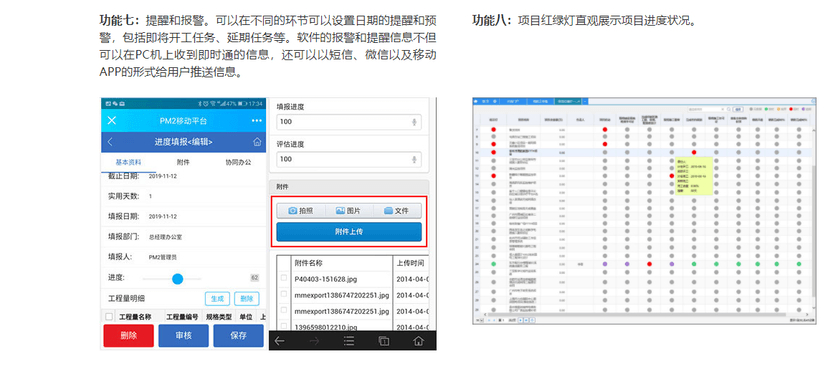Screen dimensions: 828x379
Task: Tick the header checkbox beside 工程量名称
Action: pos(109,317)
